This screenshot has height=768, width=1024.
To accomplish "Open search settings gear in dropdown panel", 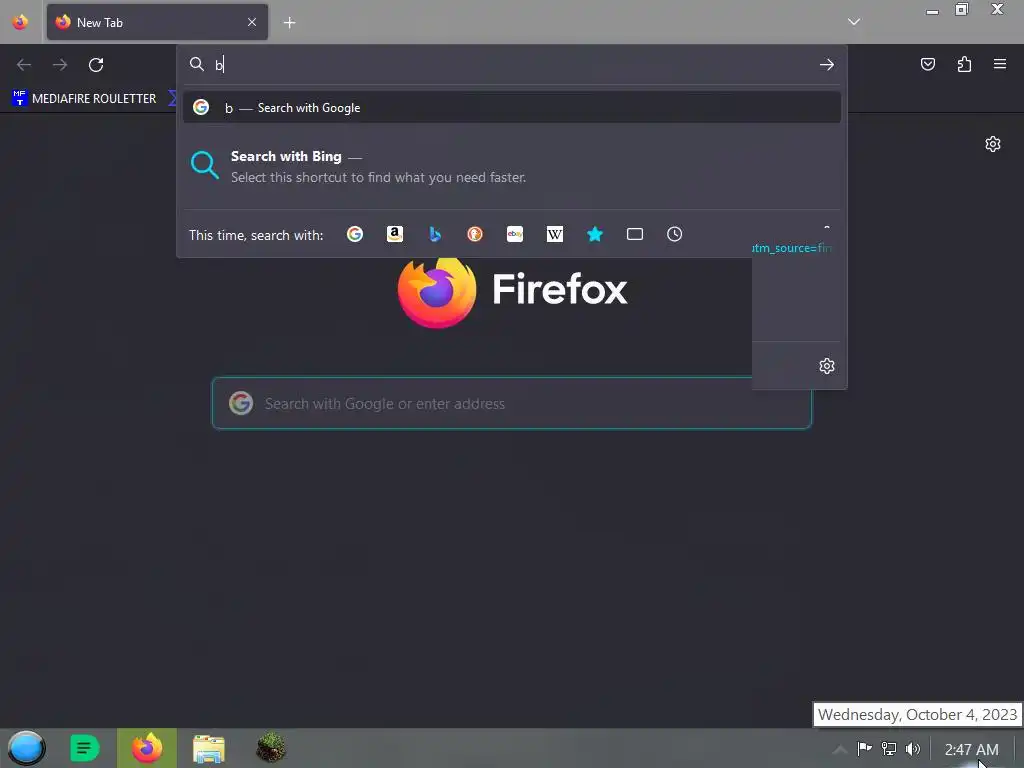I will click(x=827, y=366).
